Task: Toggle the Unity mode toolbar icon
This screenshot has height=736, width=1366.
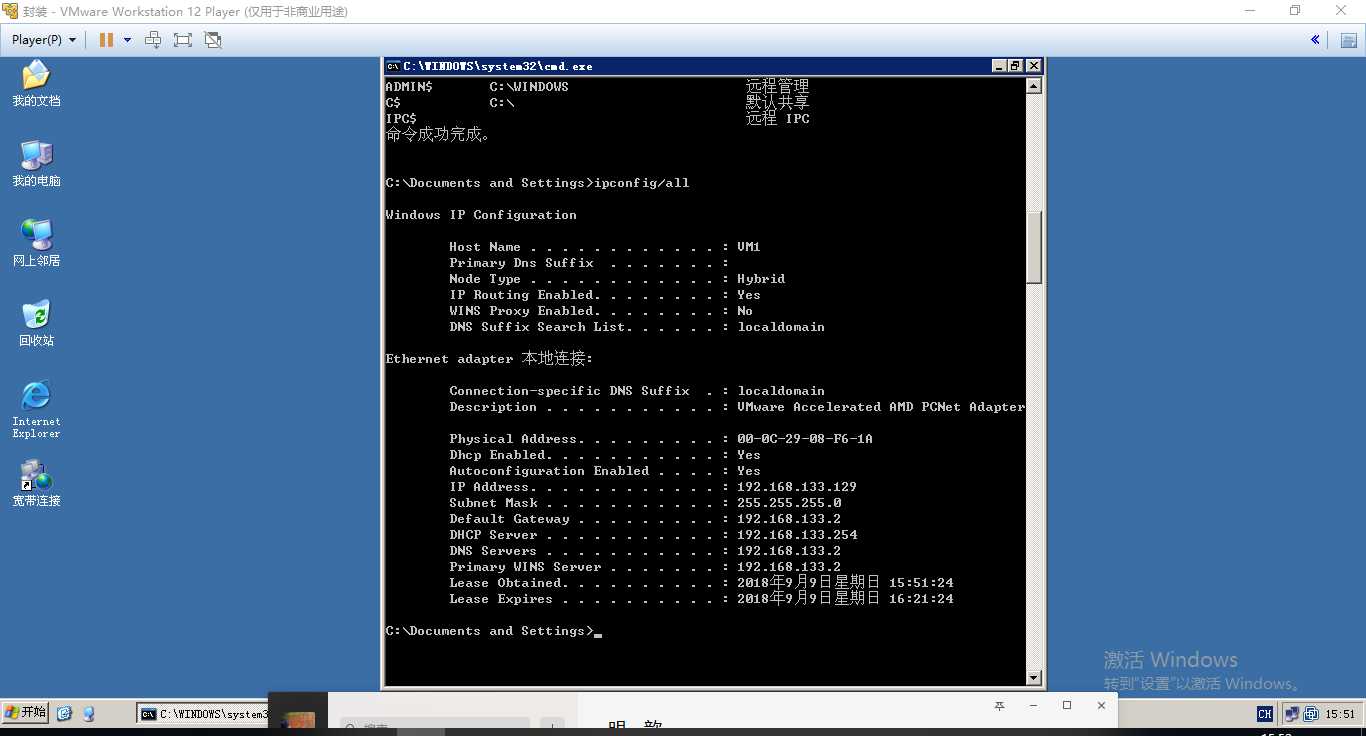Action: (212, 40)
